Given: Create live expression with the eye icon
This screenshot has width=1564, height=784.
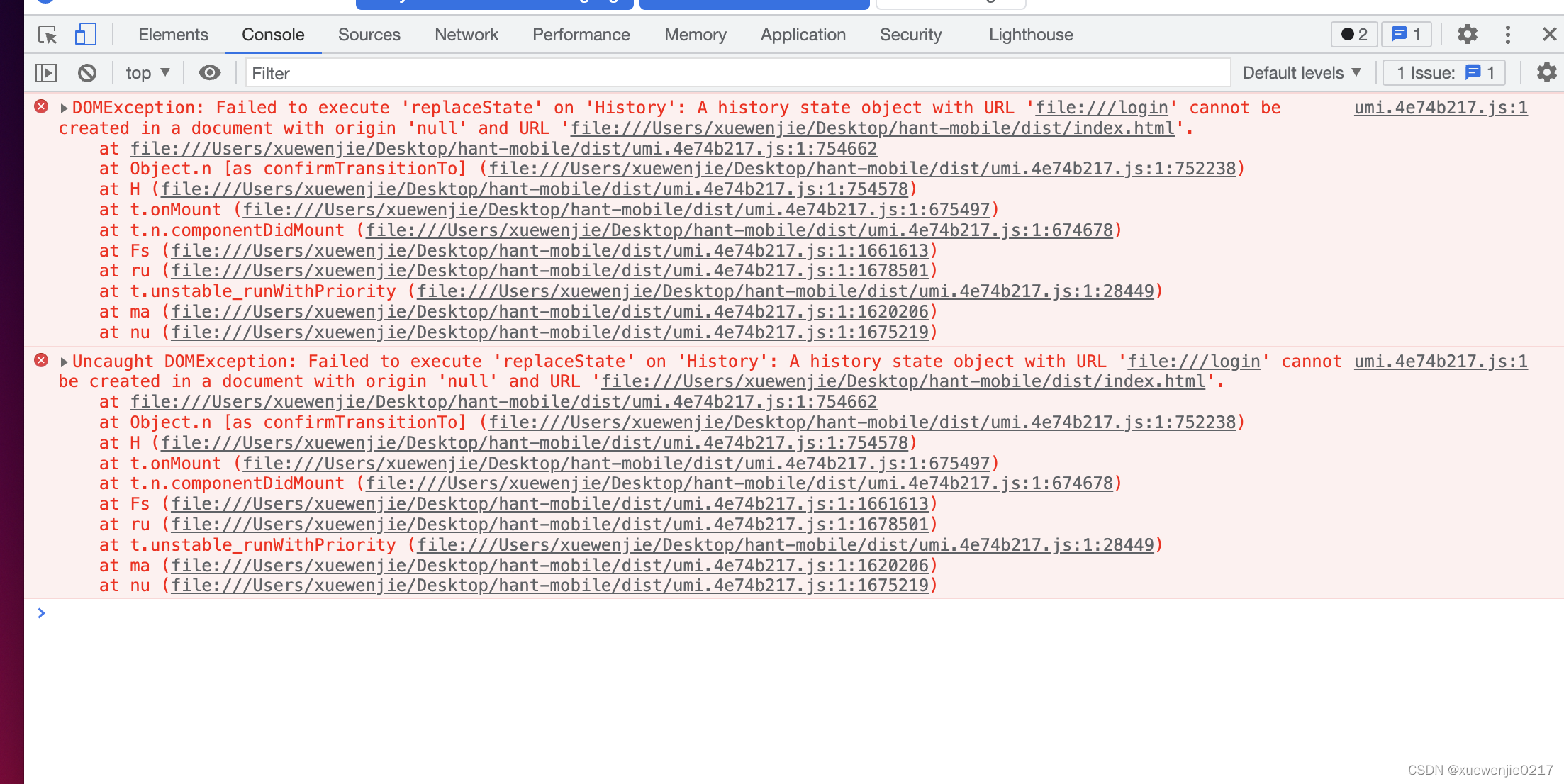Looking at the screenshot, I should 209,73.
